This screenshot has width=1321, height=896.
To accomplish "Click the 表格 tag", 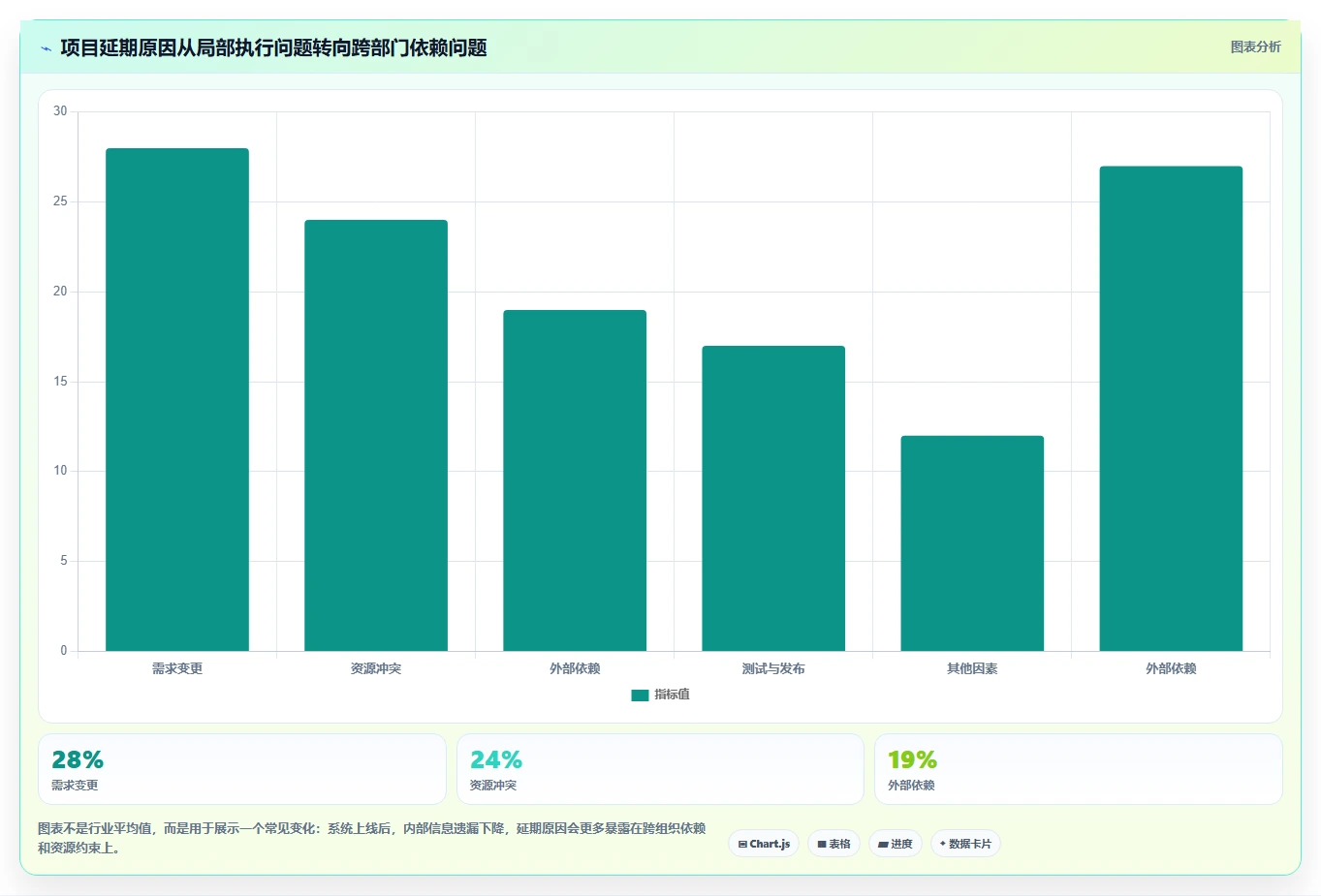I will click(x=833, y=844).
